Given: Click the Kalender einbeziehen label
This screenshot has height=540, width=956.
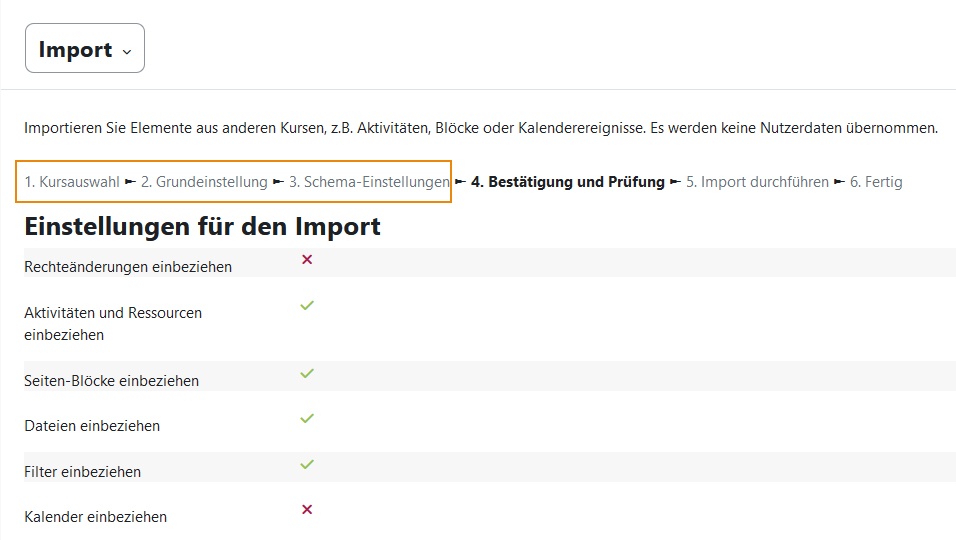Looking at the screenshot, I should pyautogui.click(x=96, y=517).
